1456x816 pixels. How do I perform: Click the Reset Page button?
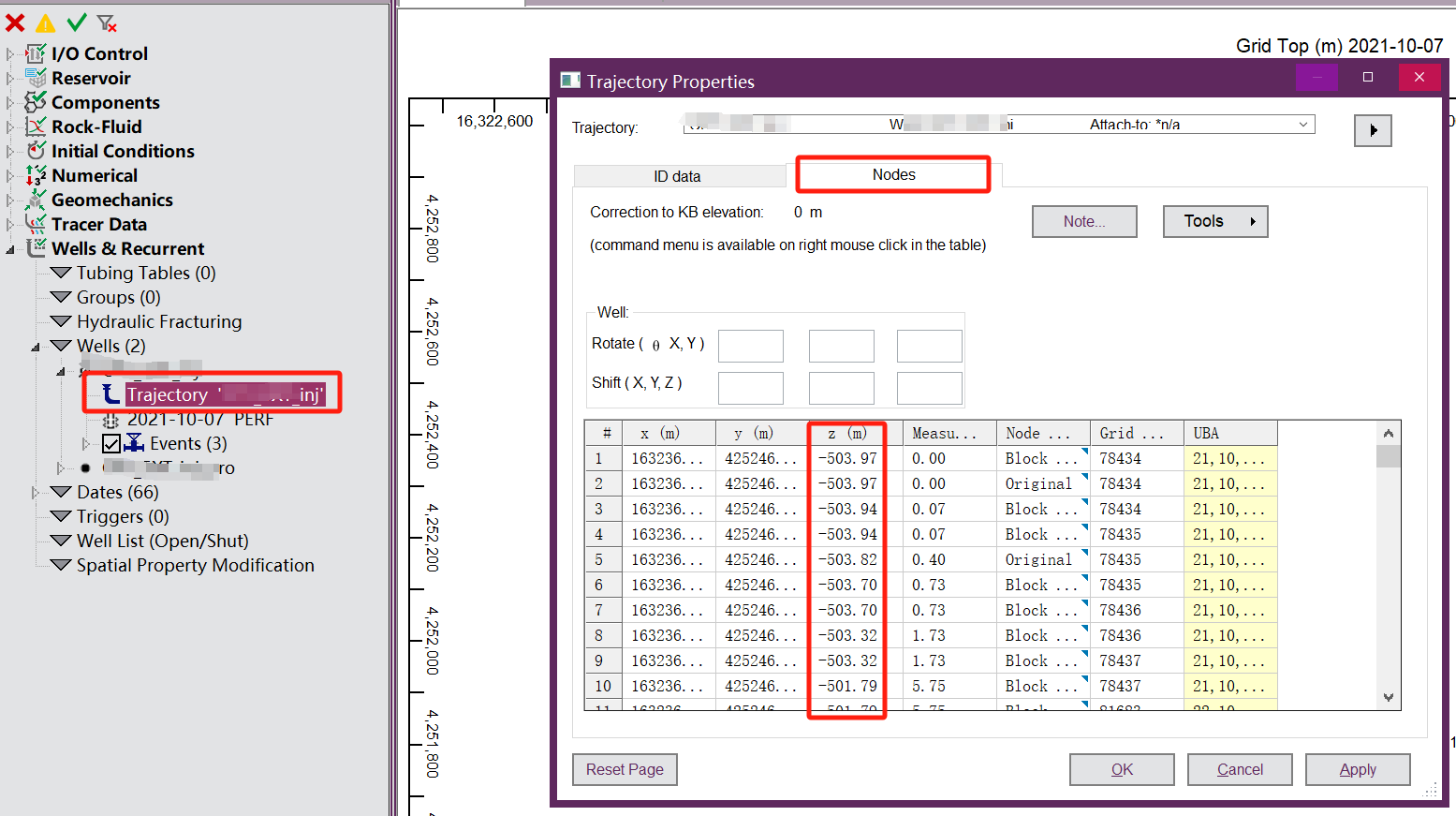point(625,769)
